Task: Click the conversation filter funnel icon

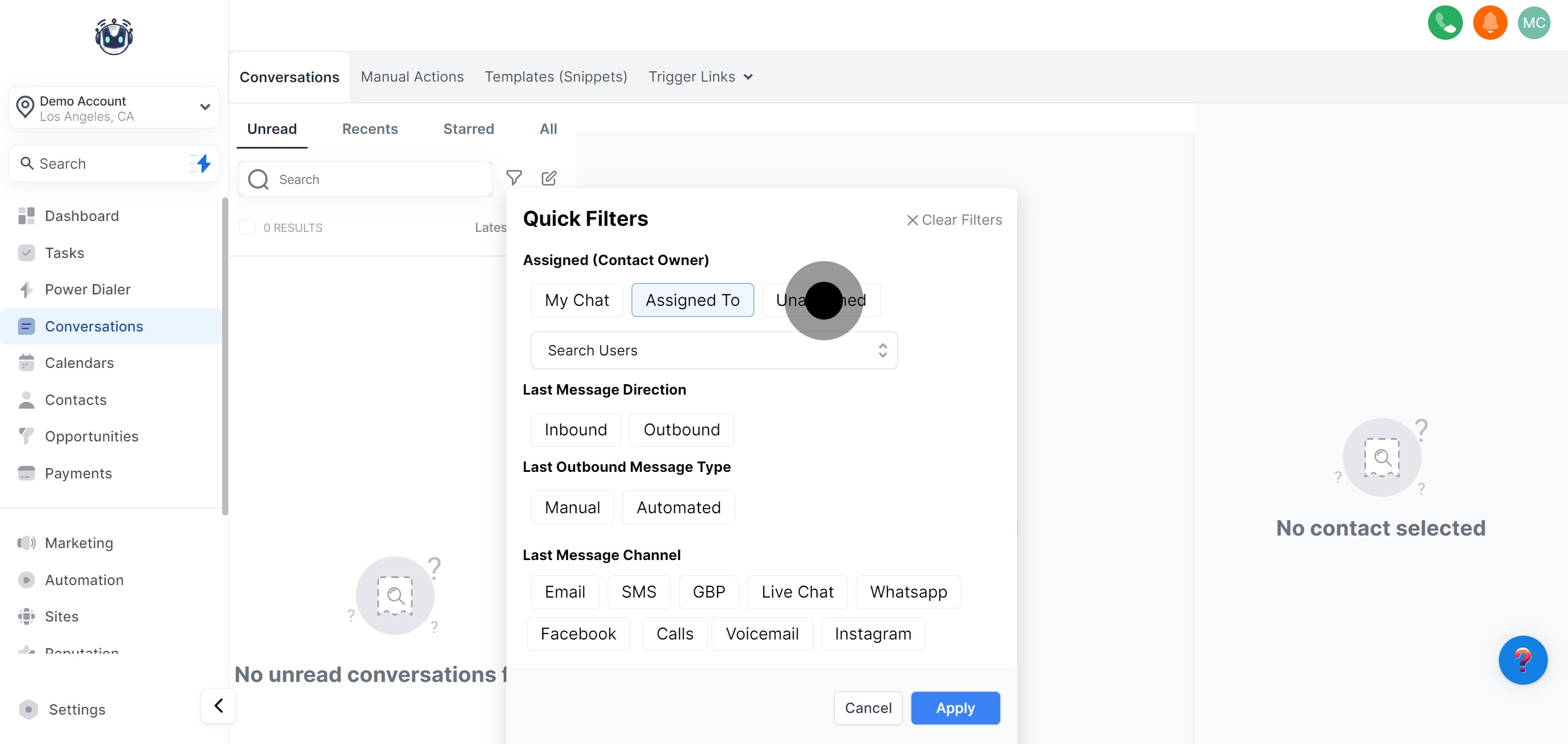Action: coord(514,177)
